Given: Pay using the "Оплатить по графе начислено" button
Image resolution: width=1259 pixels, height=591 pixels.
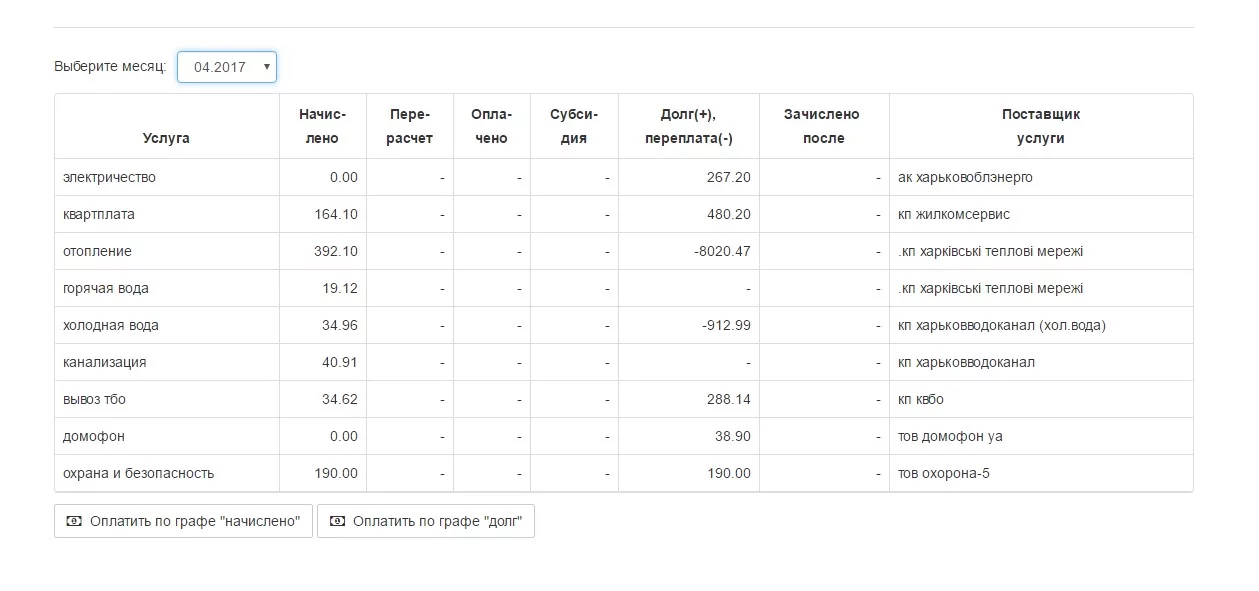Looking at the screenshot, I should [183, 521].
